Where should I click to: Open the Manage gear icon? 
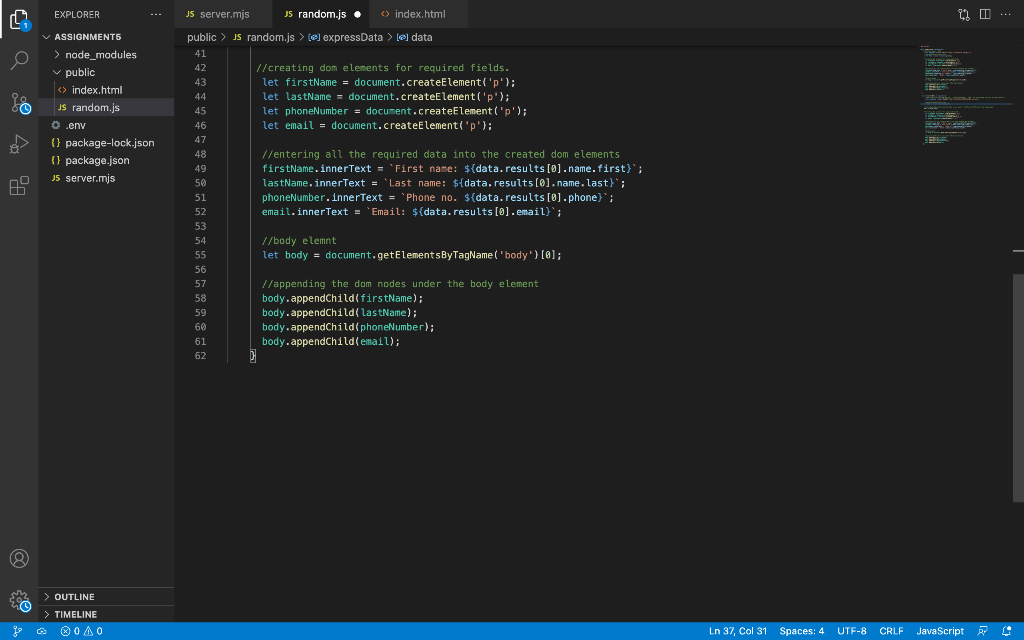point(19,600)
